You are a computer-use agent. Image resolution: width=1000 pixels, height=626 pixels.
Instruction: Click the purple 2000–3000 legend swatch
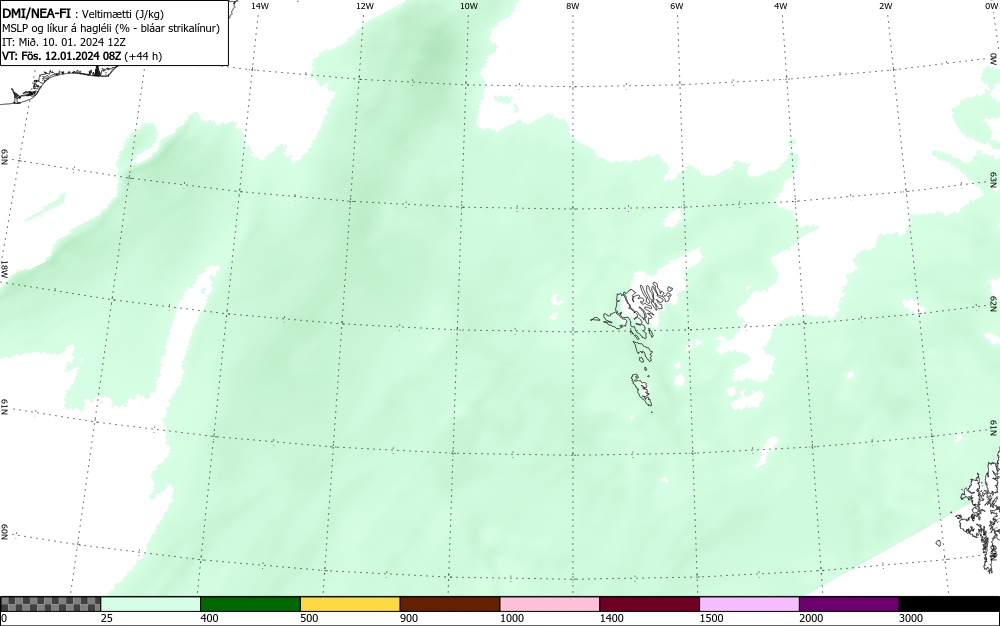pos(849,604)
